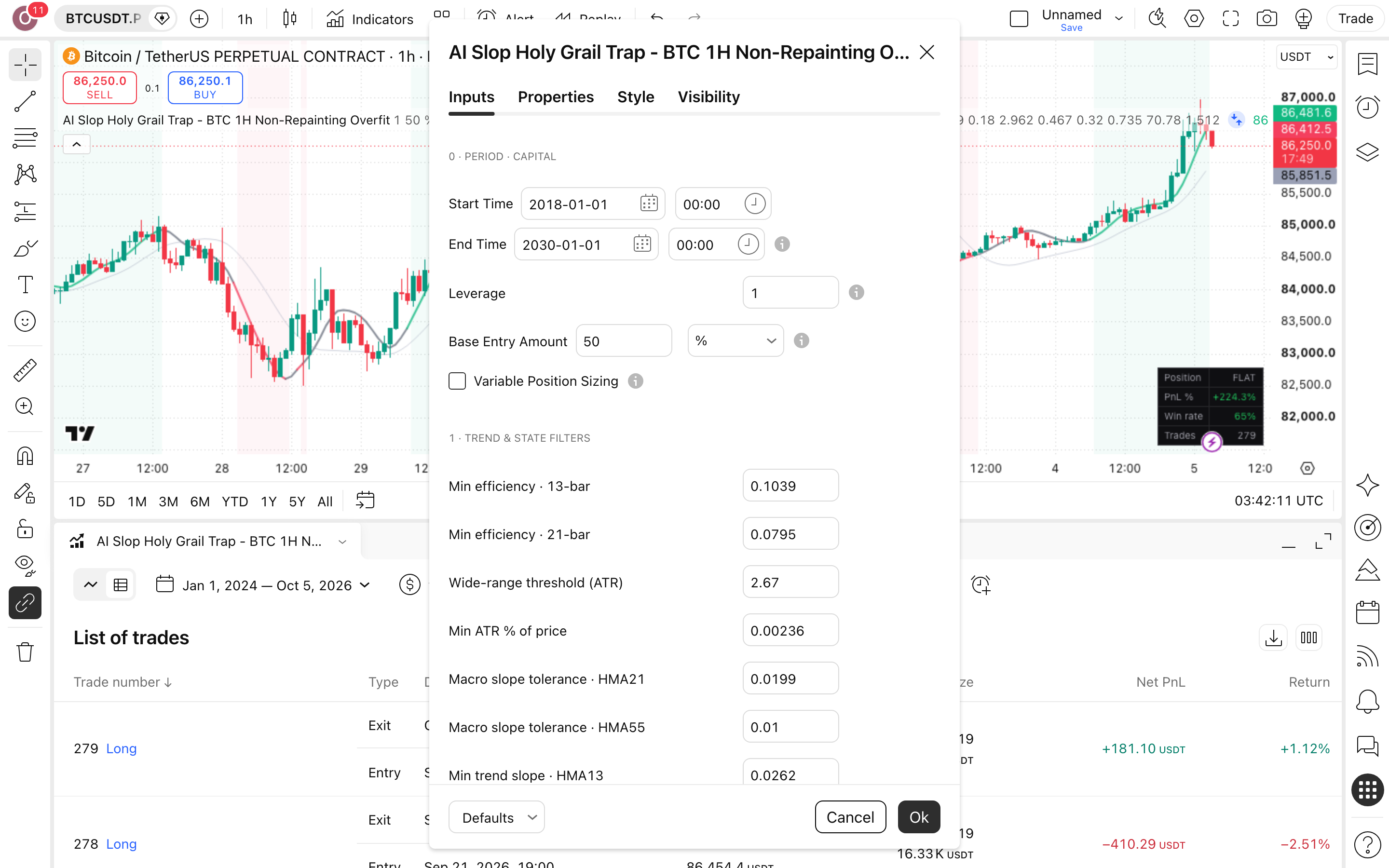Click the 86,250.0 SELL button
Screen dimensions: 1389x868
coord(99,87)
